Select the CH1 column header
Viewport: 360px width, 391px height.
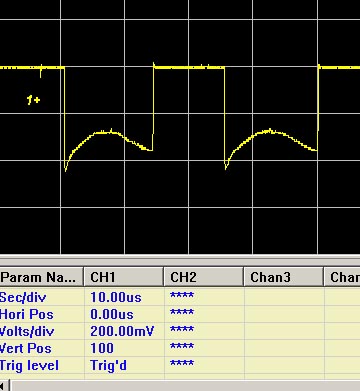[x=124, y=277]
